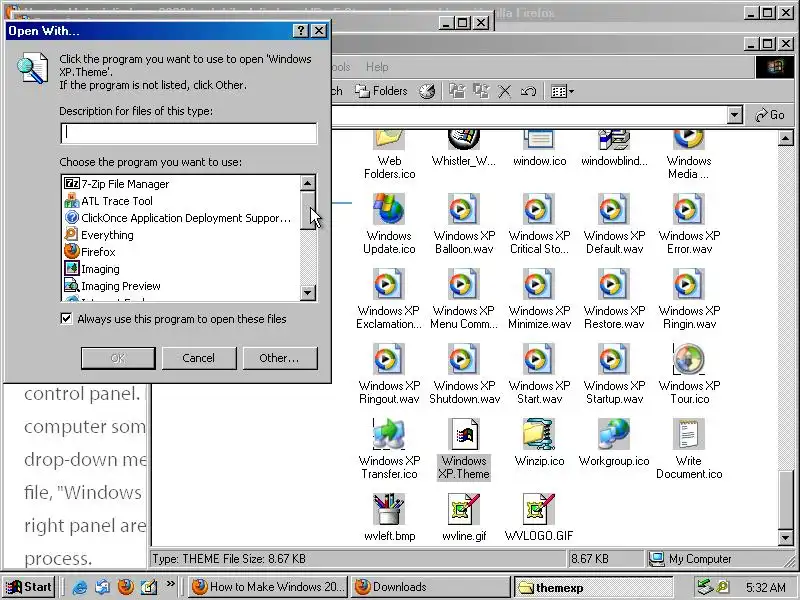Click the Start button

click(30, 587)
